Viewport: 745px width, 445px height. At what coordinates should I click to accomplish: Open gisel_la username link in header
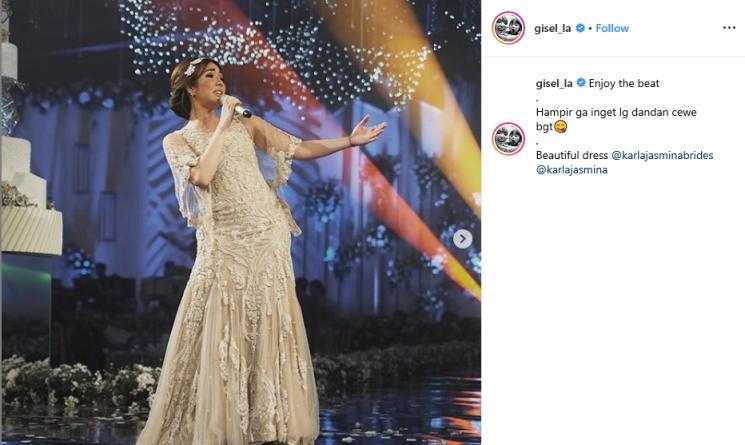[553, 28]
